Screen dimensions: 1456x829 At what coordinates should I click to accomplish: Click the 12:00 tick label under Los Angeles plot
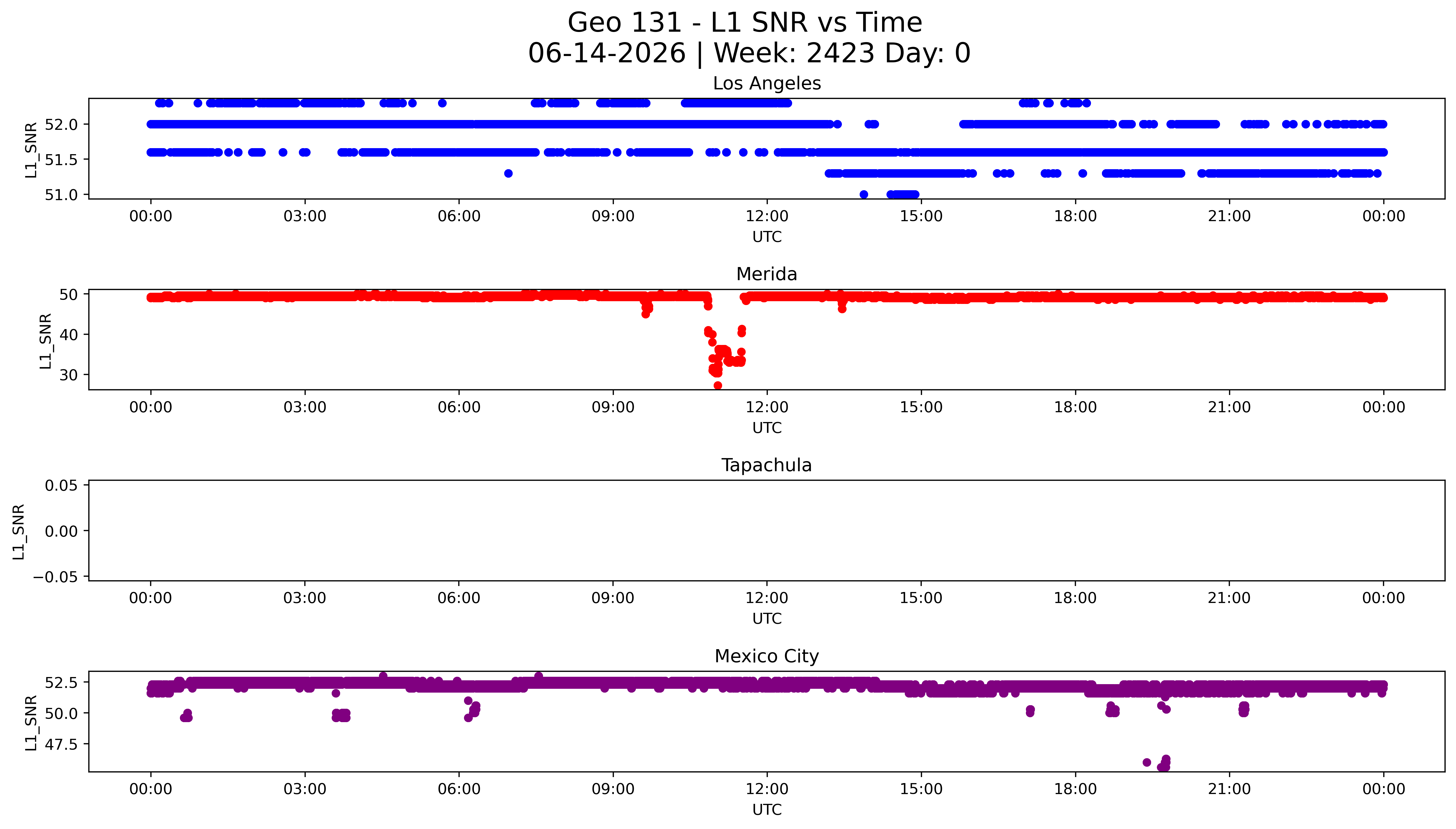(767, 216)
